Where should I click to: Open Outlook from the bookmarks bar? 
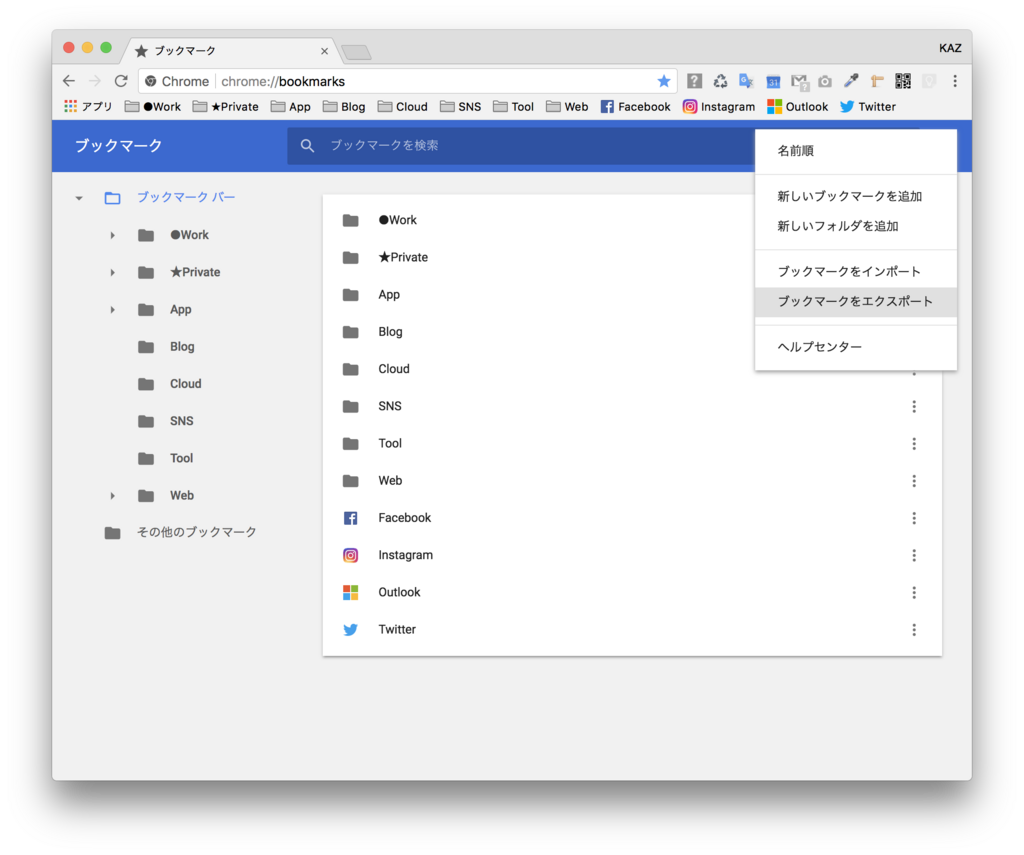coord(797,106)
